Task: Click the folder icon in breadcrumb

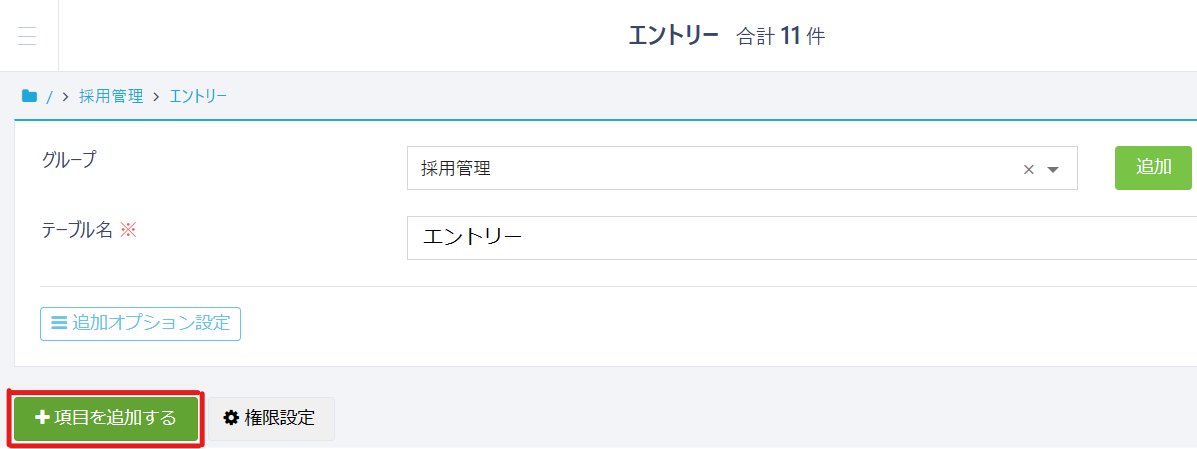Action: tap(29, 97)
